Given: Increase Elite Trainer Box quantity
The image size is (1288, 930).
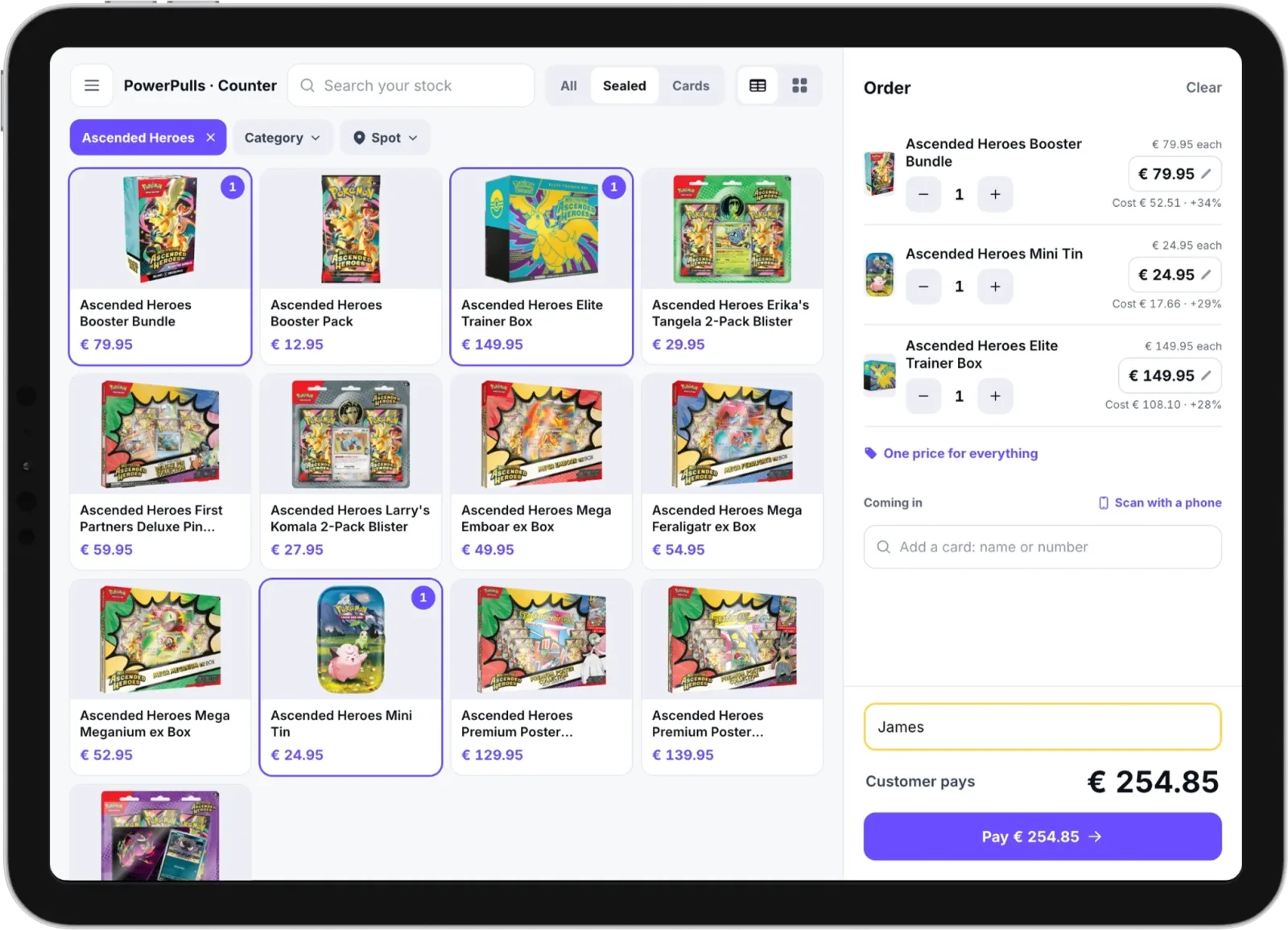Looking at the screenshot, I should [995, 396].
